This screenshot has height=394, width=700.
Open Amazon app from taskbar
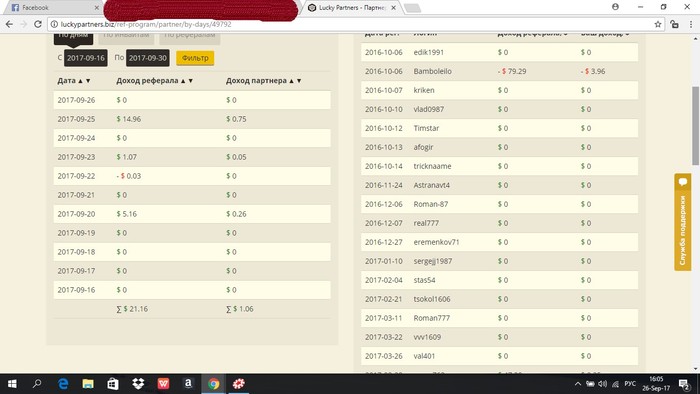pyautogui.click(x=188, y=384)
